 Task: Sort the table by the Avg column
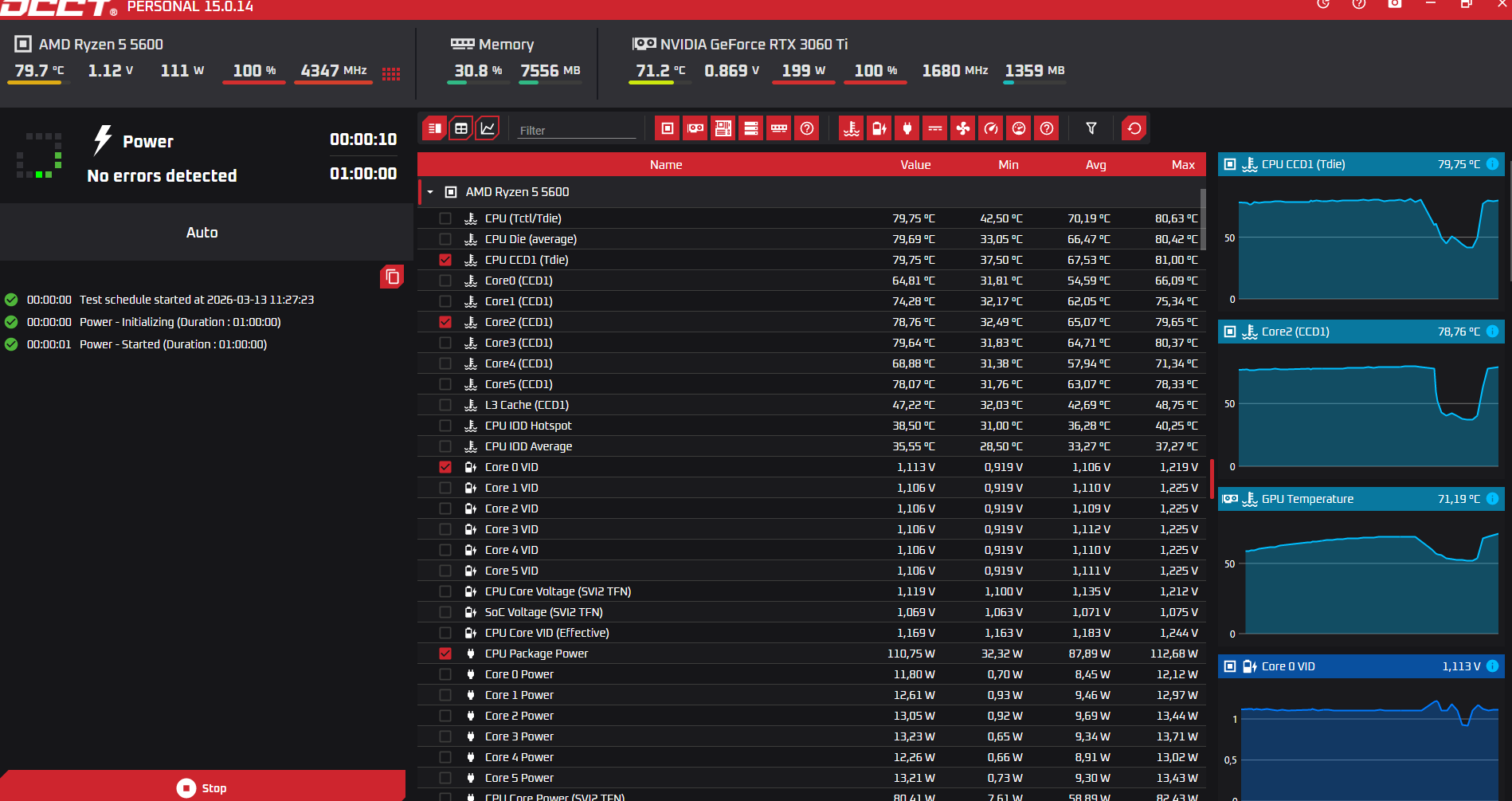(1096, 165)
